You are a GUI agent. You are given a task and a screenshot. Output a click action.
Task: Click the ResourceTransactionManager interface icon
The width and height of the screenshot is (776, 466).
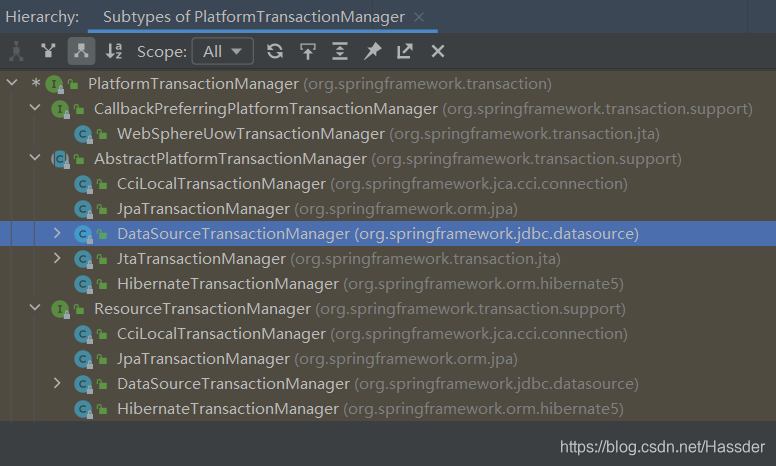(60, 310)
